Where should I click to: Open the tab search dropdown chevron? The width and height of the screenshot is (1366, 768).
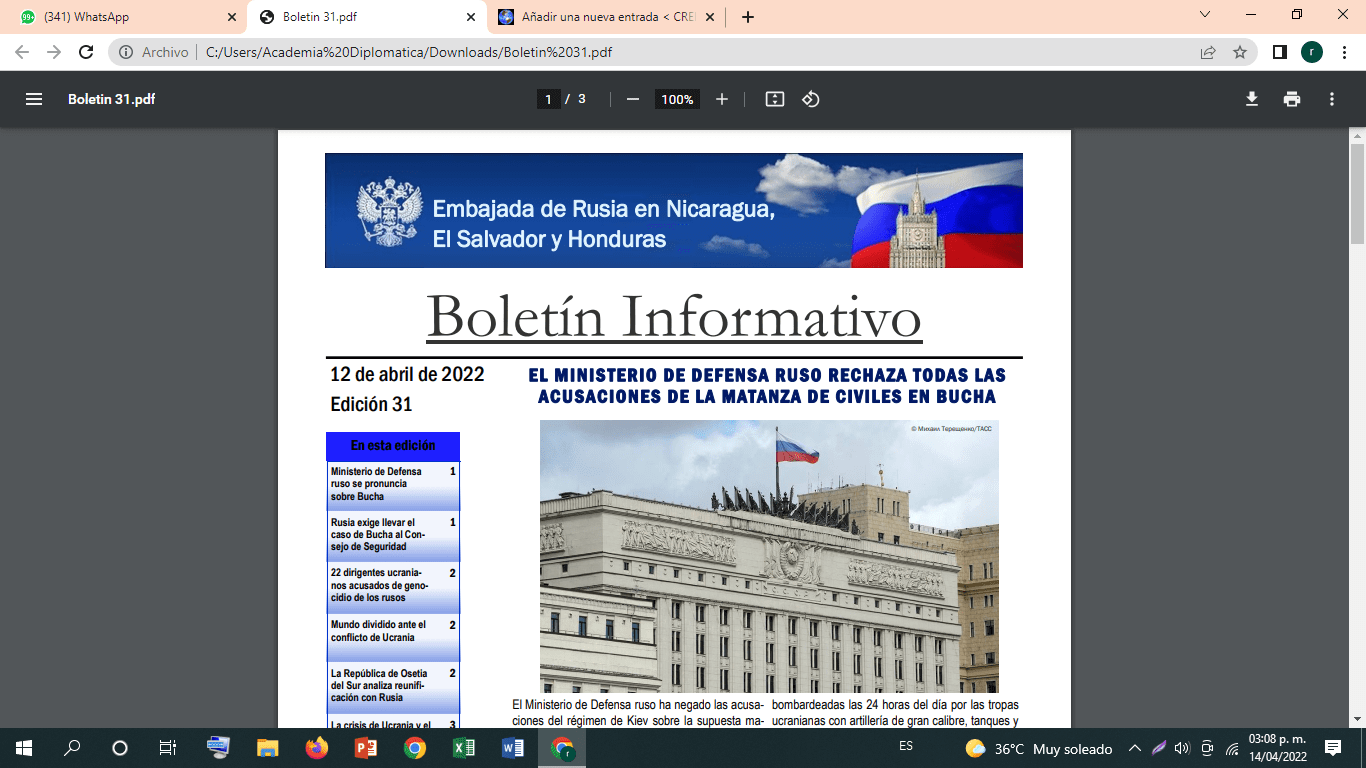pos(1204,15)
